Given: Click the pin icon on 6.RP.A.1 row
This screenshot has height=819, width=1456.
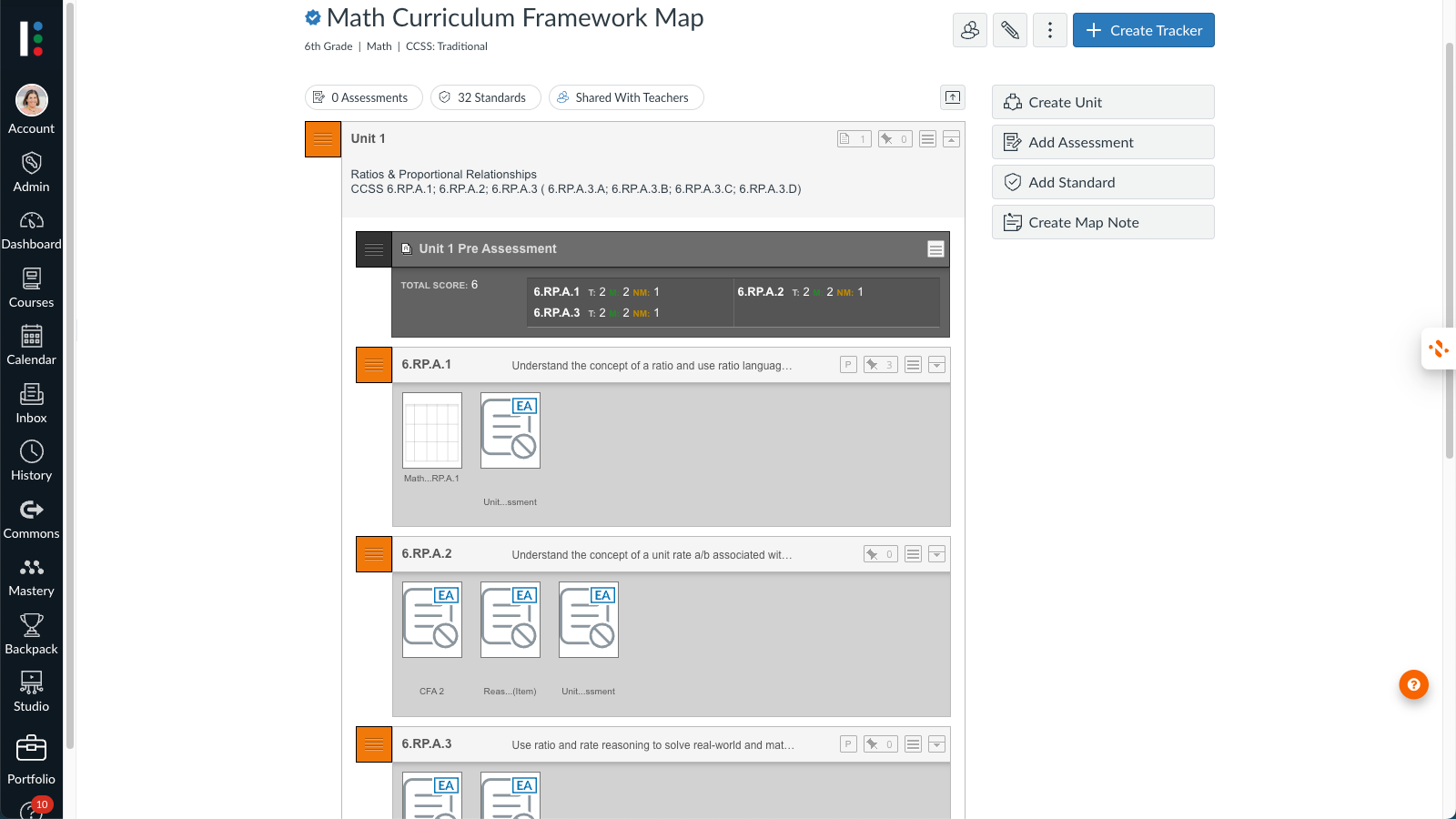Looking at the screenshot, I should 880,365.
